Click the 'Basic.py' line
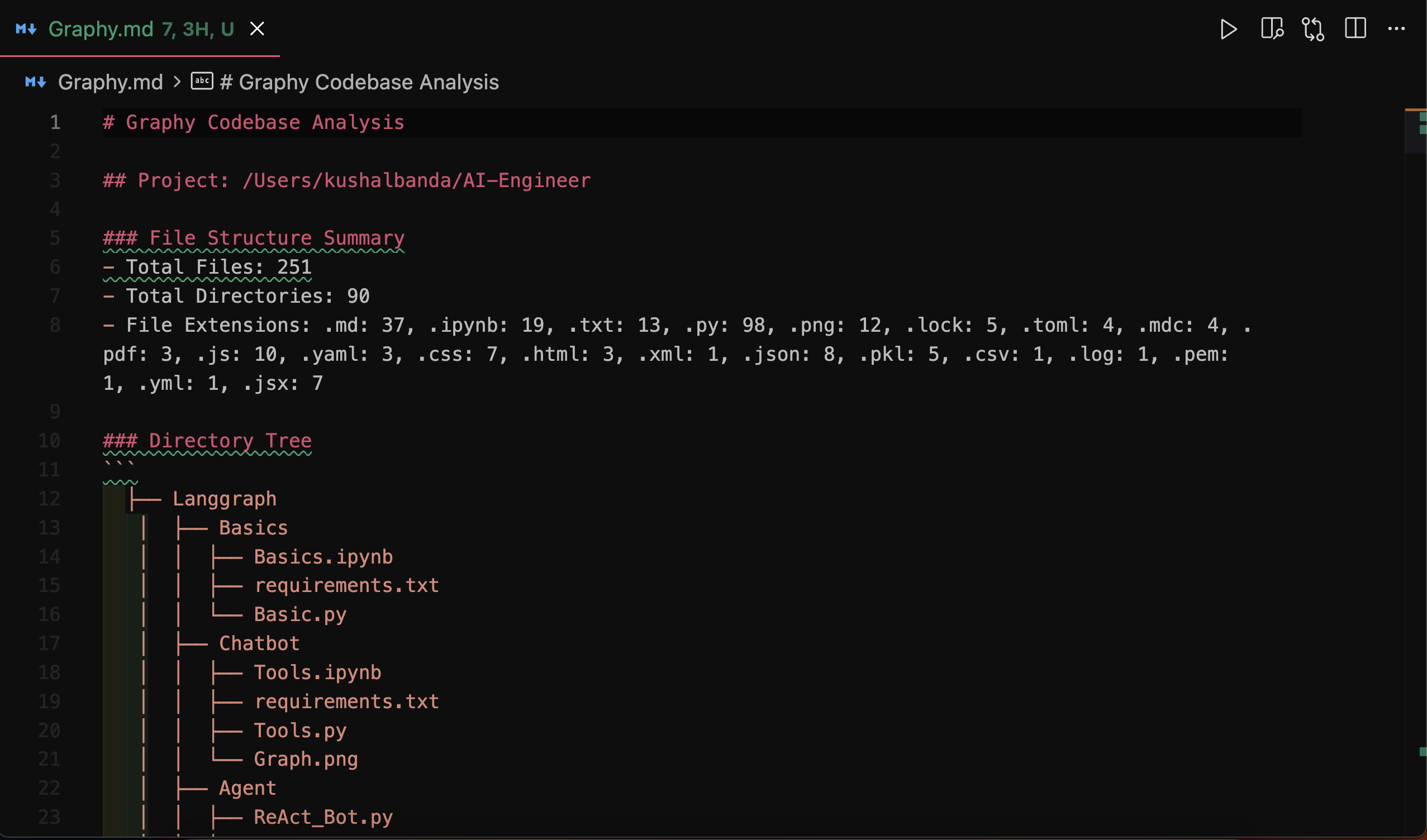Image resolution: width=1427 pixels, height=840 pixels. point(300,615)
